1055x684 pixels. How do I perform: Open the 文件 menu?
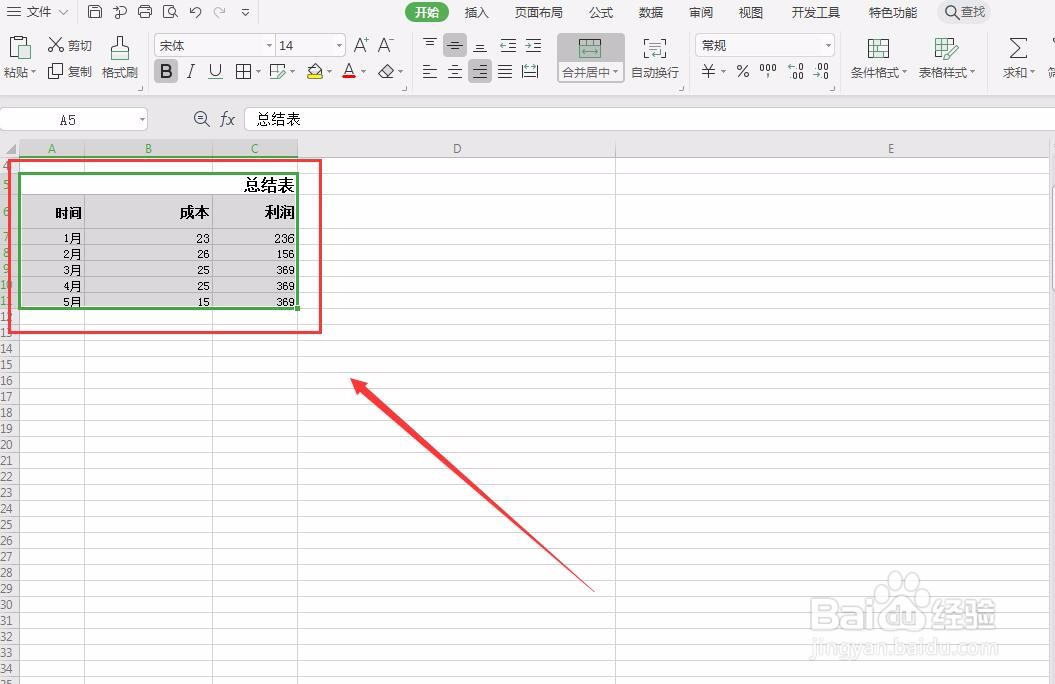[x=38, y=11]
